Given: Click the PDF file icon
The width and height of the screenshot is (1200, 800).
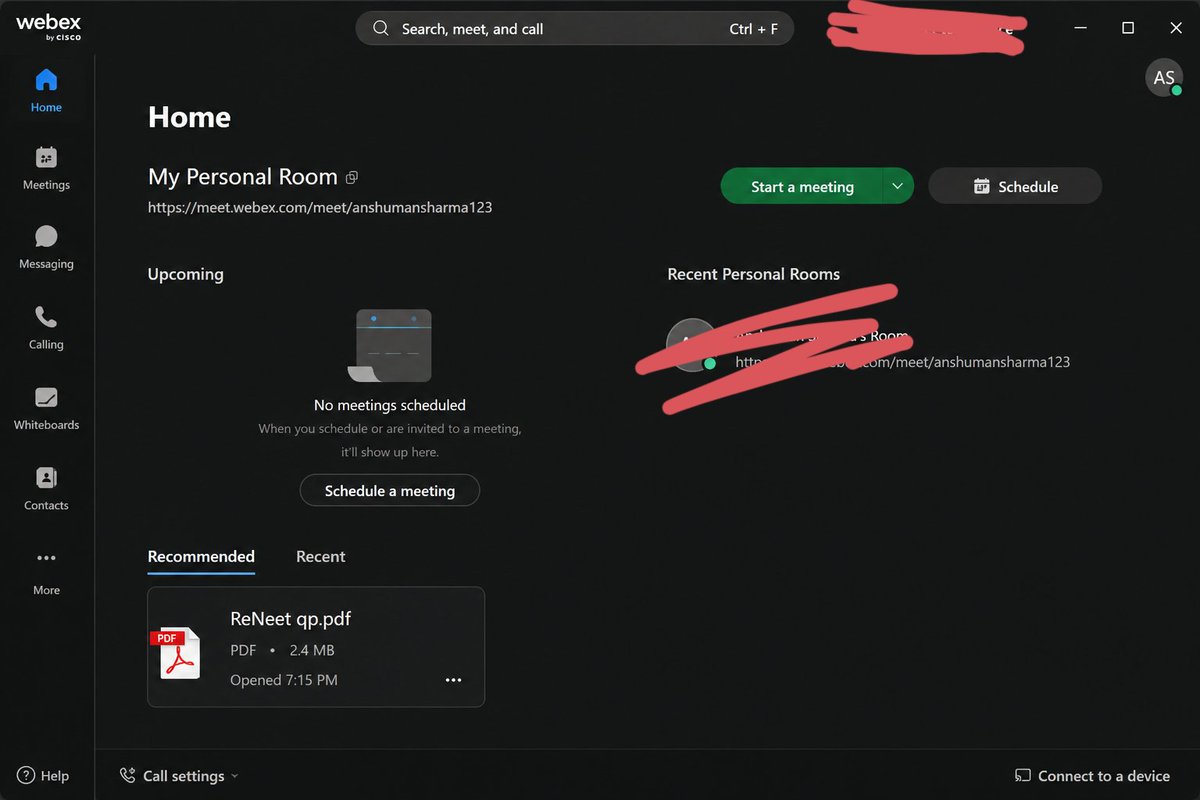Looking at the screenshot, I should [x=176, y=652].
